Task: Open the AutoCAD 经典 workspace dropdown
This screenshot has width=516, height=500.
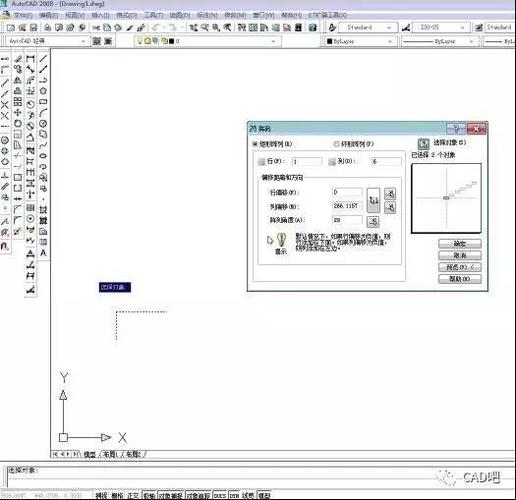Action: coord(48,41)
